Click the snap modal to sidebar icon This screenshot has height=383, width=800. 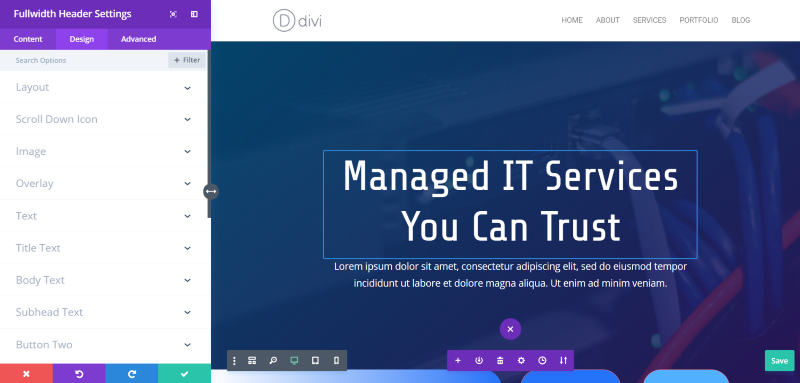pos(194,14)
